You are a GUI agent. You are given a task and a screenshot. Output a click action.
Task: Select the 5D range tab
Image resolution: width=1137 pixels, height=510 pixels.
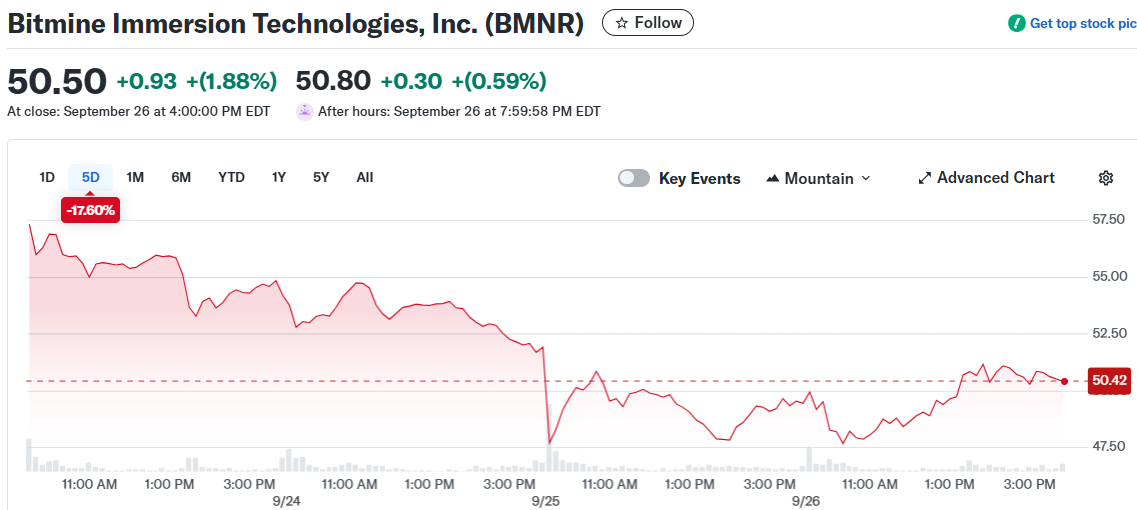point(91,177)
